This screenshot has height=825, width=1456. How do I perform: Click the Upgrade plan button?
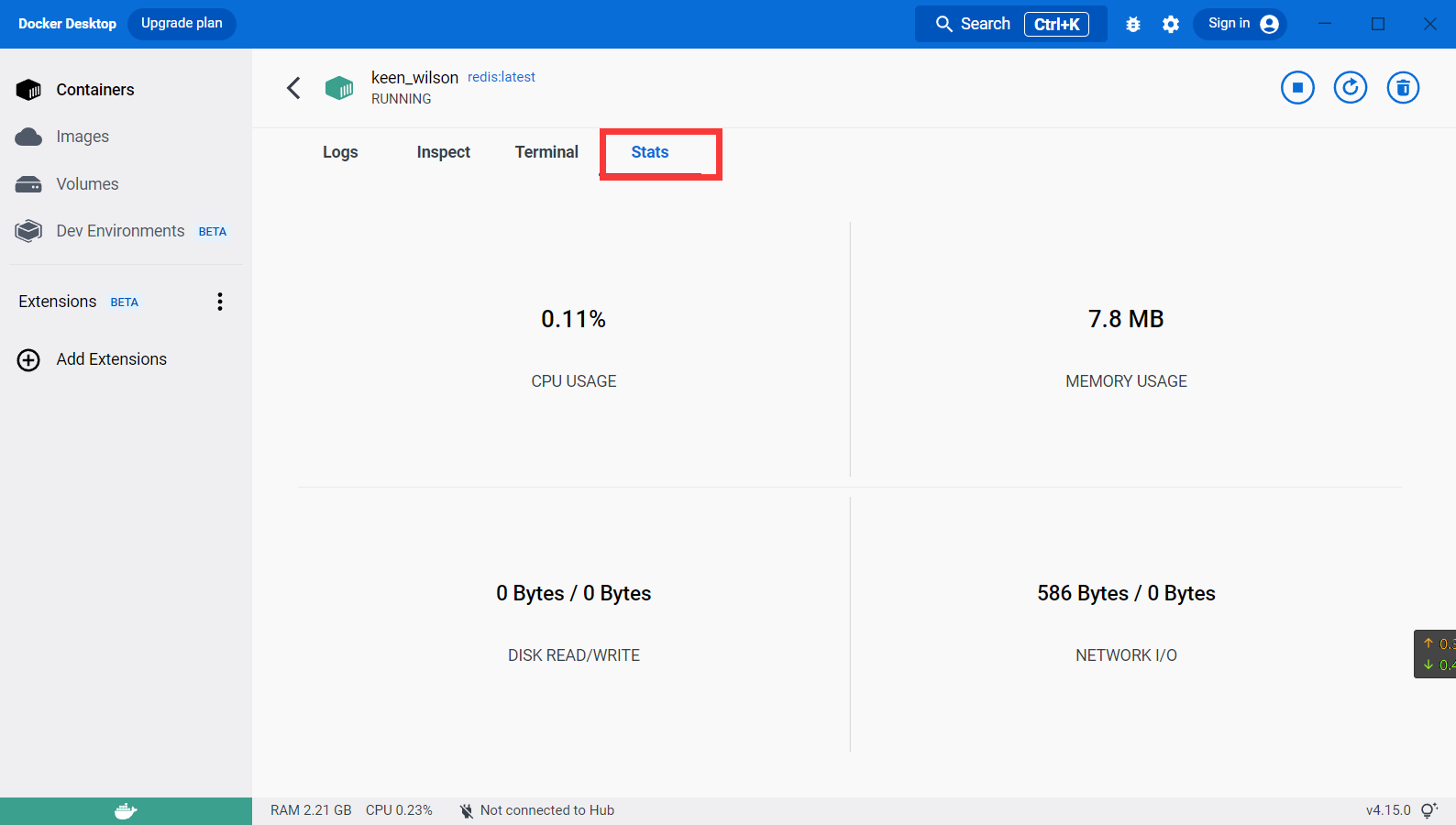tap(182, 24)
